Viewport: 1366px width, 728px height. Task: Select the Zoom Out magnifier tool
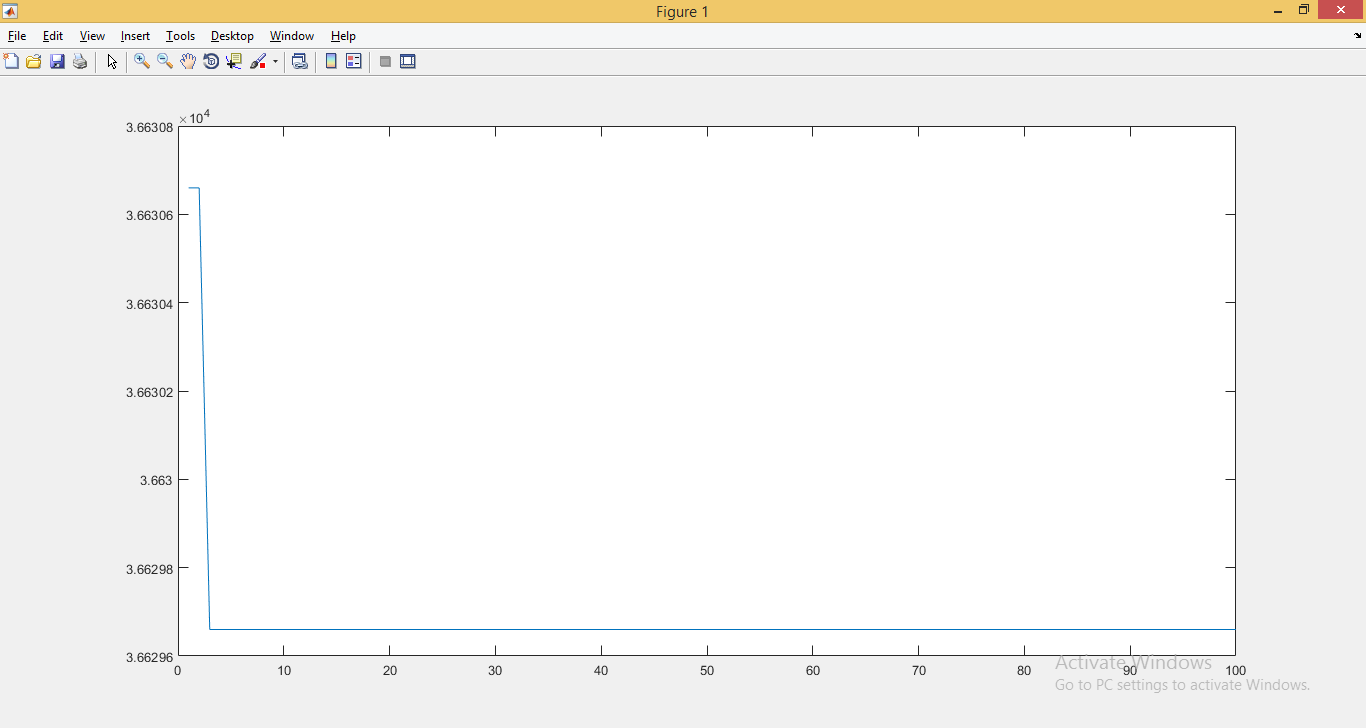pyautogui.click(x=165, y=61)
